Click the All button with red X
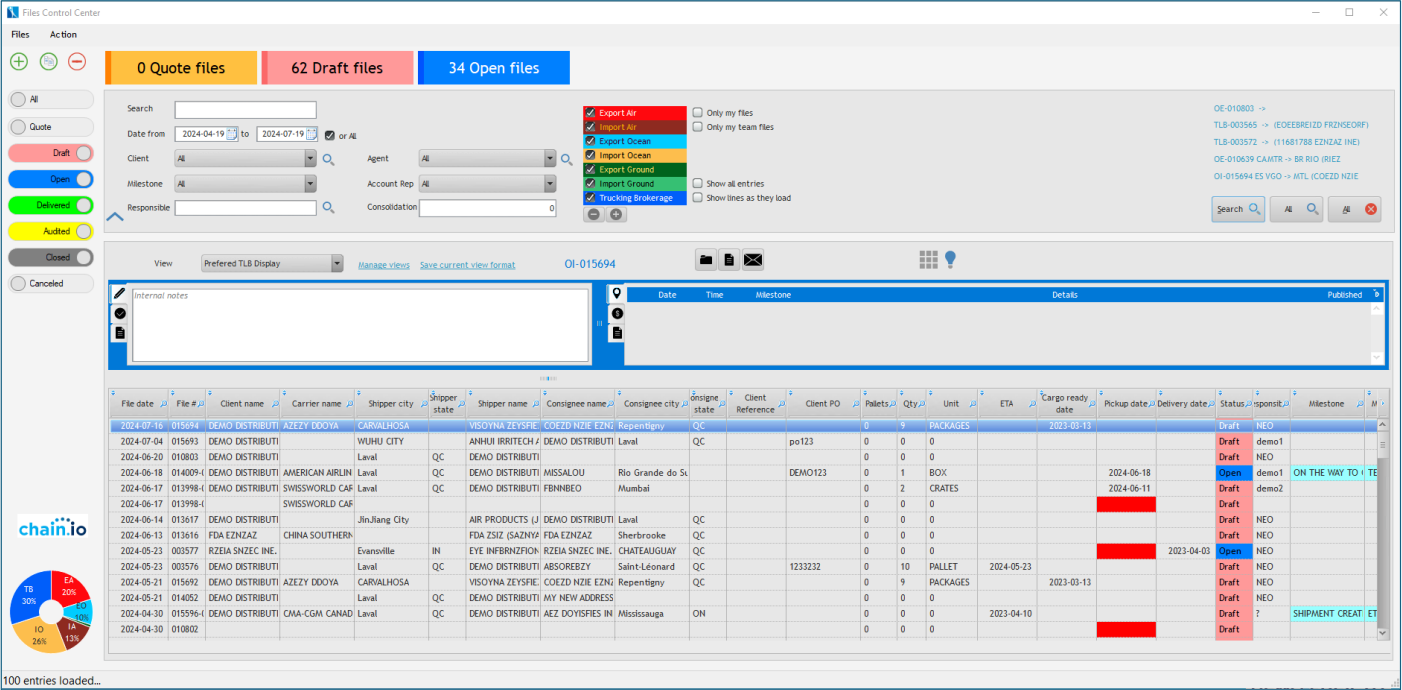 click(1355, 209)
